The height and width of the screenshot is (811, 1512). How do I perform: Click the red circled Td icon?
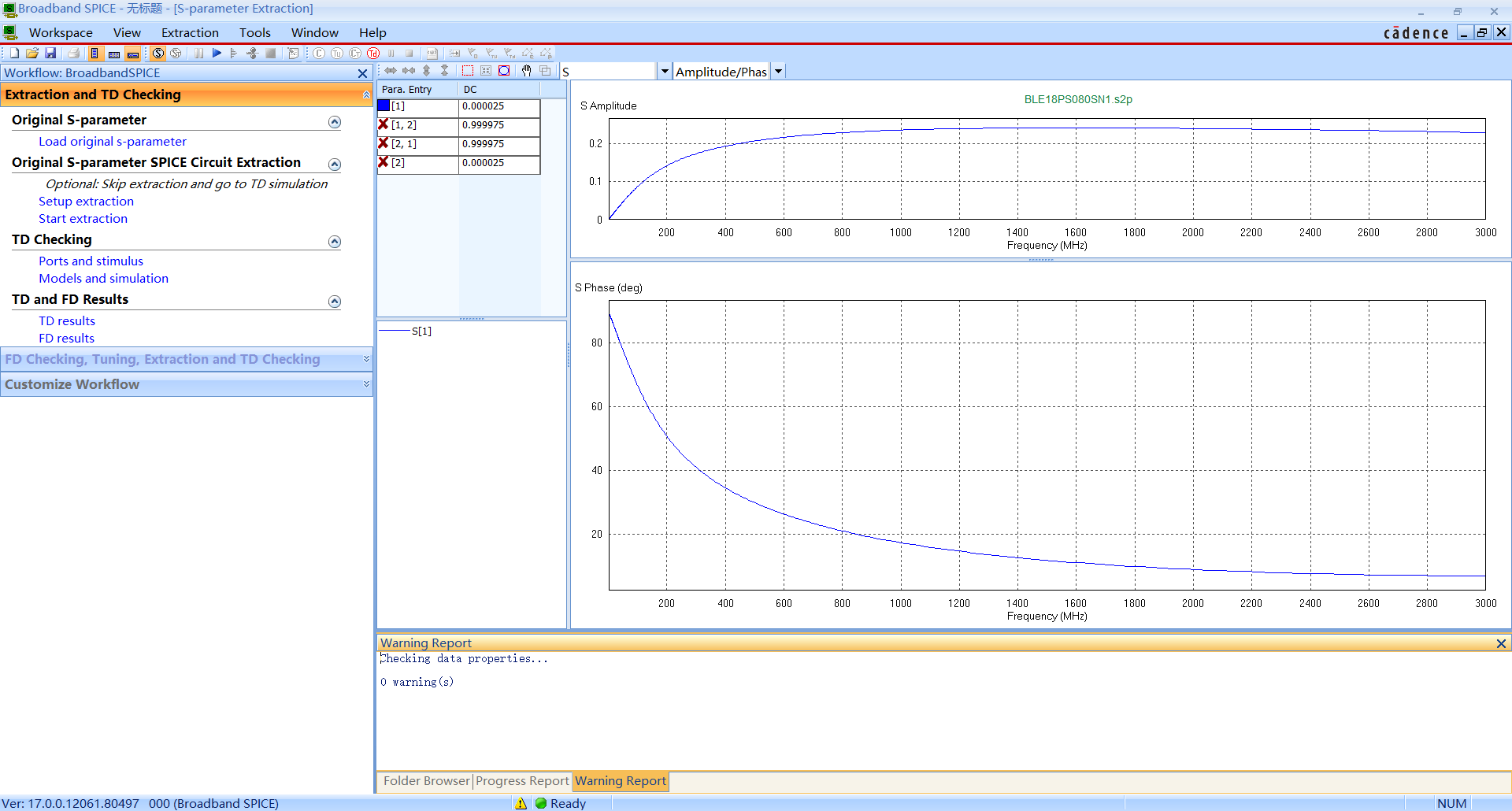pyautogui.click(x=373, y=54)
